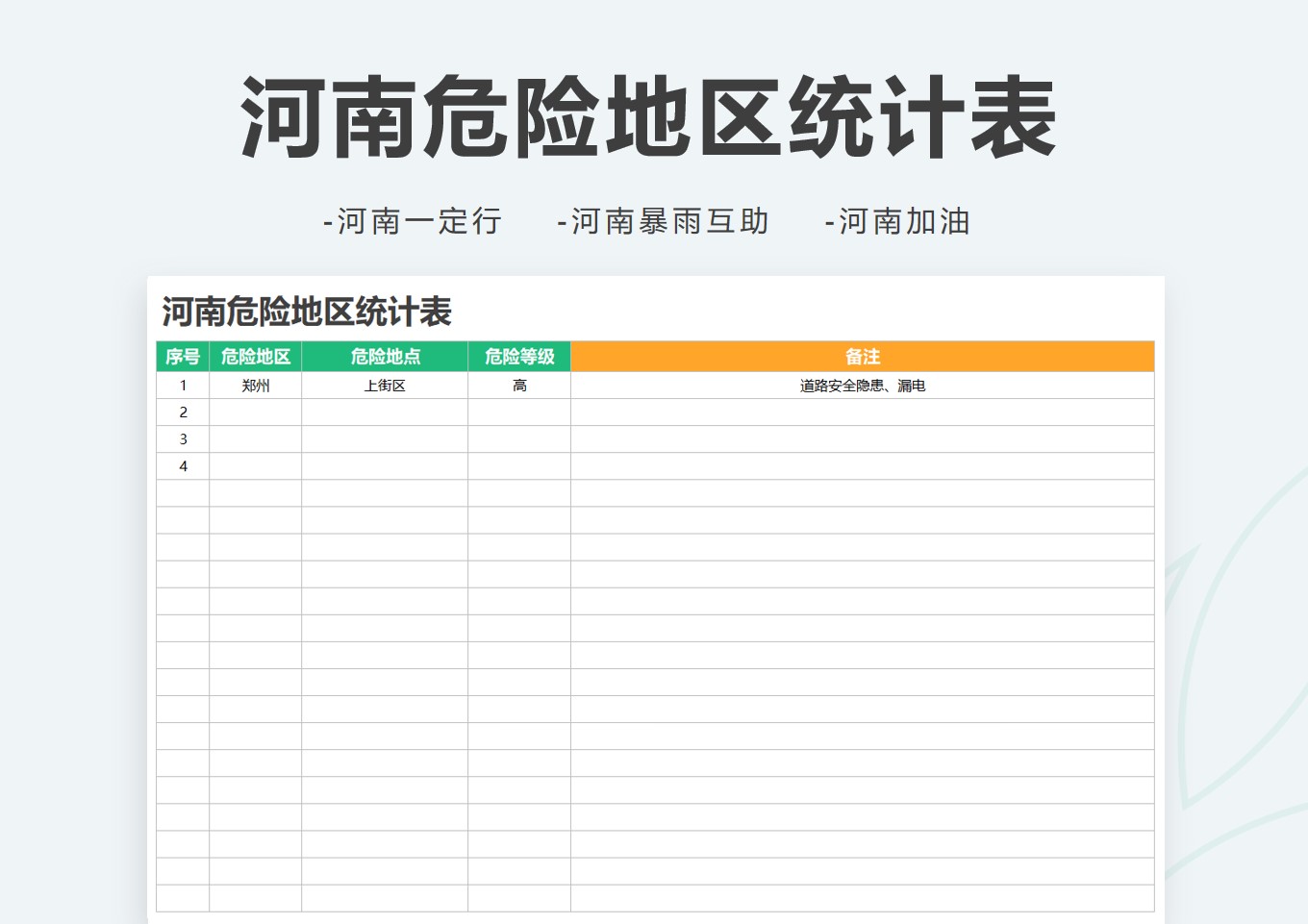Select the empty 危险地区 cell in row 2
The width and height of the screenshot is (1308, 924).
[x=255, y=412]
